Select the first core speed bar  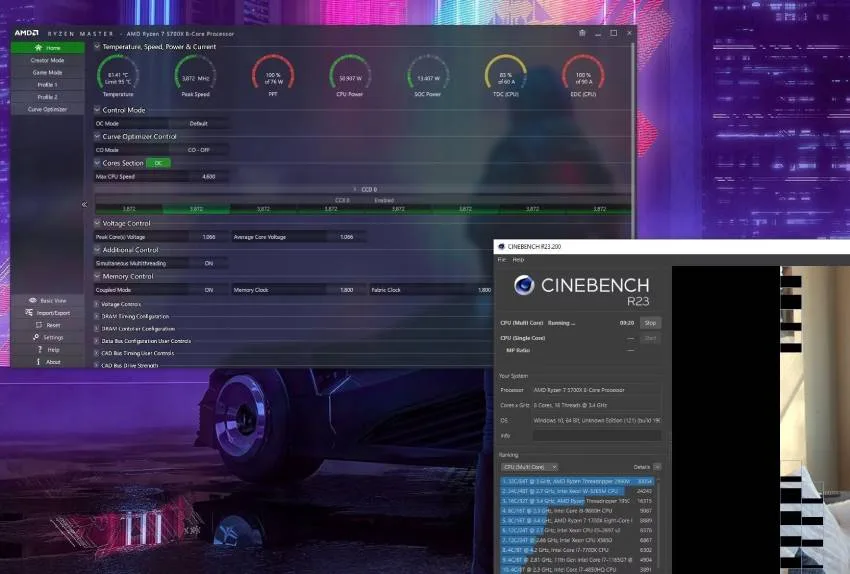coord(129,209)
